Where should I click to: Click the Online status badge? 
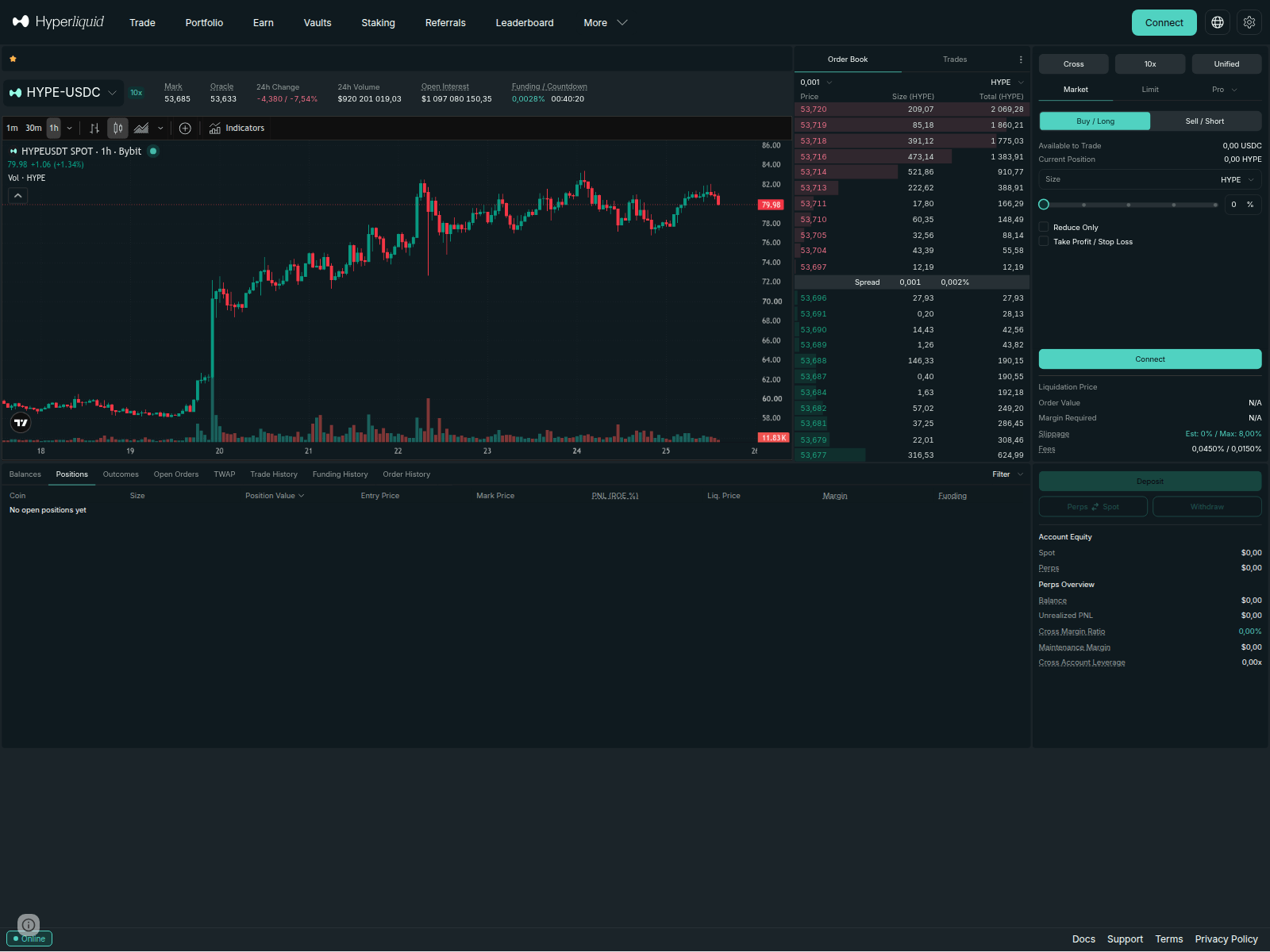click(x=29, y=939)
